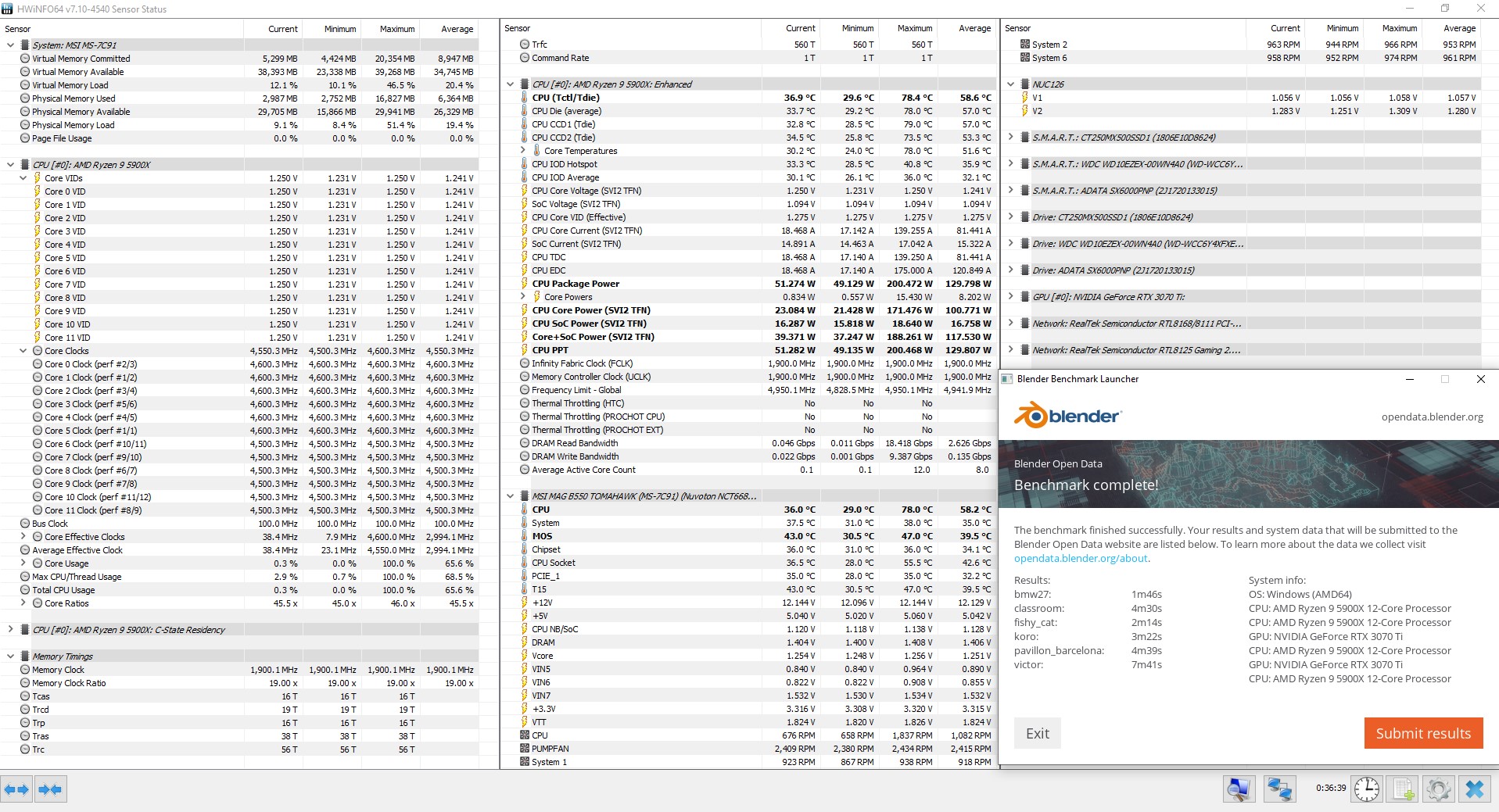Select the Total CPU Usage row label
The height and width of the screenshot is (812, 1499).
63,590
